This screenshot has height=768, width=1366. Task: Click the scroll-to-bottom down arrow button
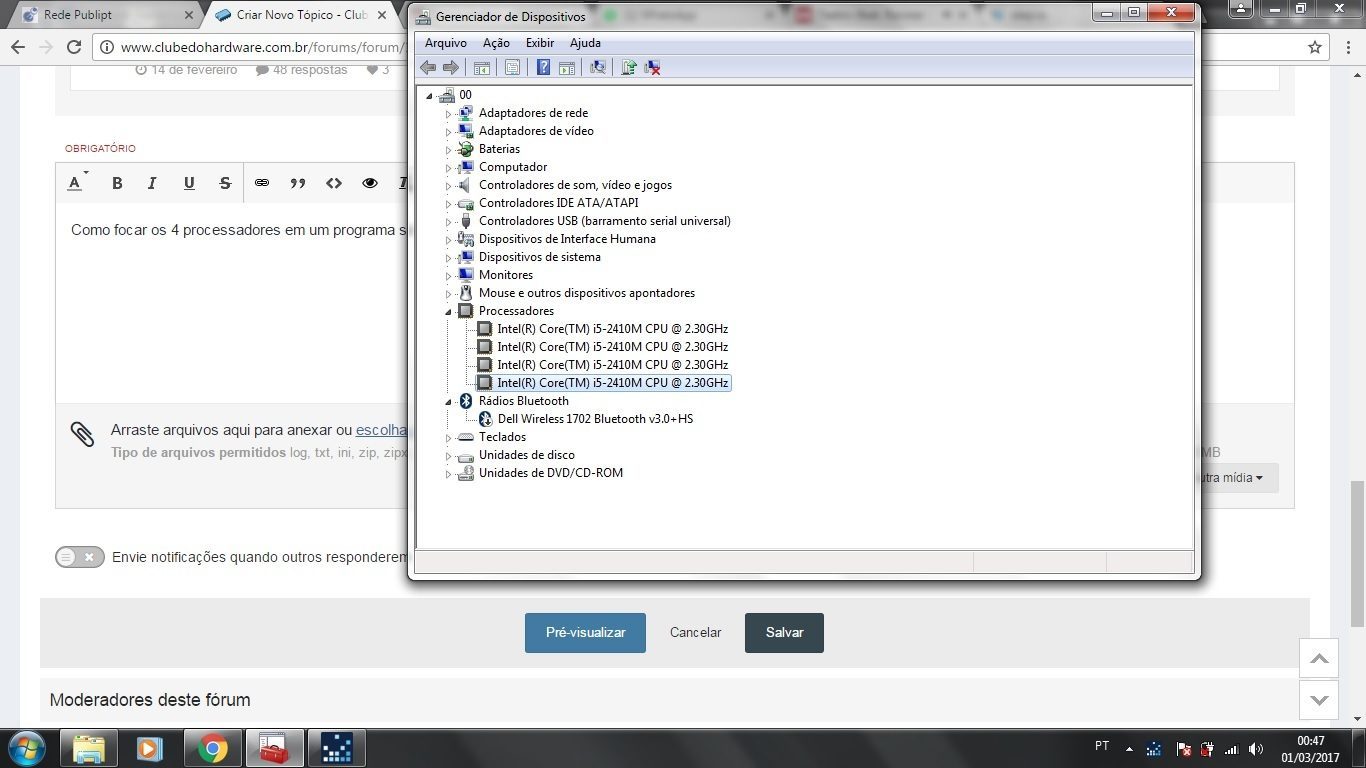click(1319, 700)
